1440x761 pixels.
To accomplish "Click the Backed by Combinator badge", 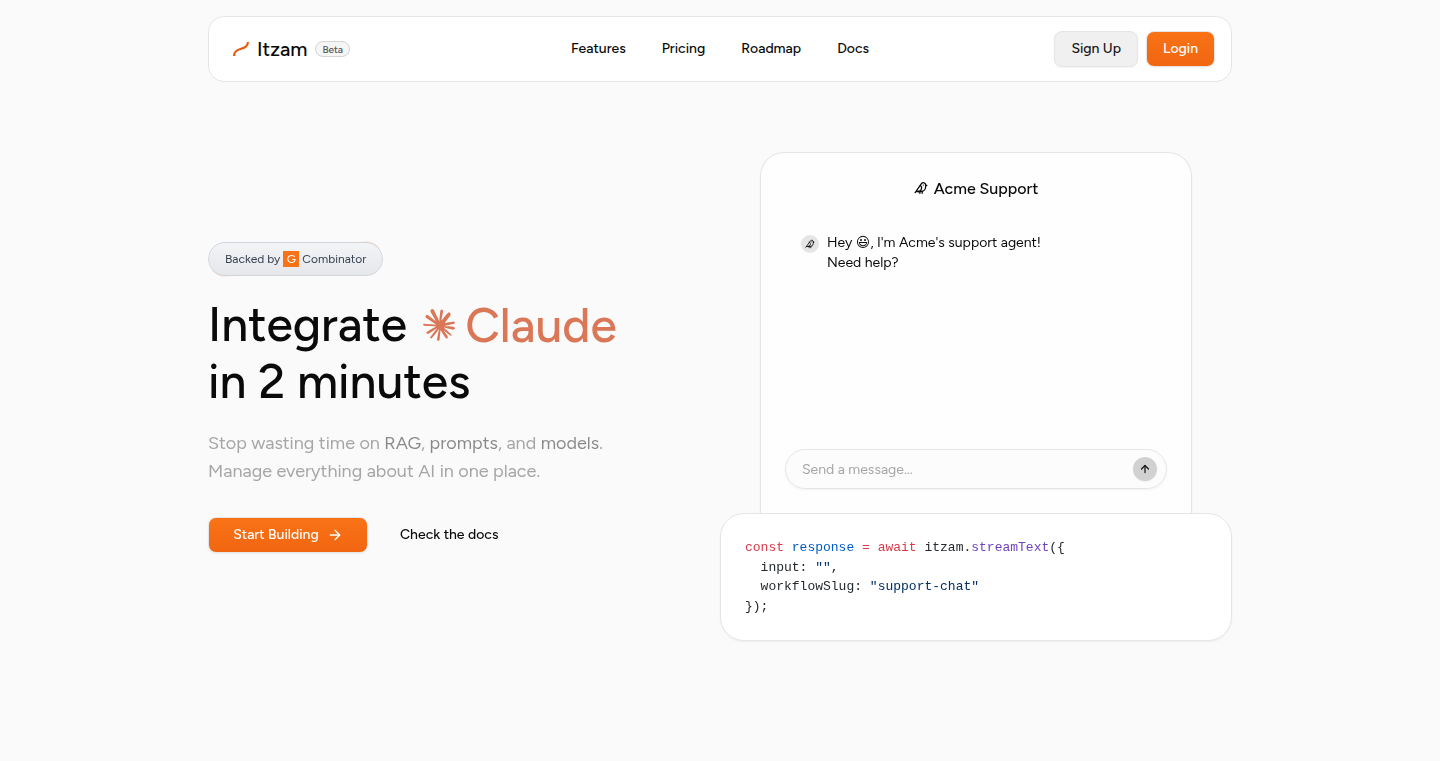I will click(x=295, y=259).
